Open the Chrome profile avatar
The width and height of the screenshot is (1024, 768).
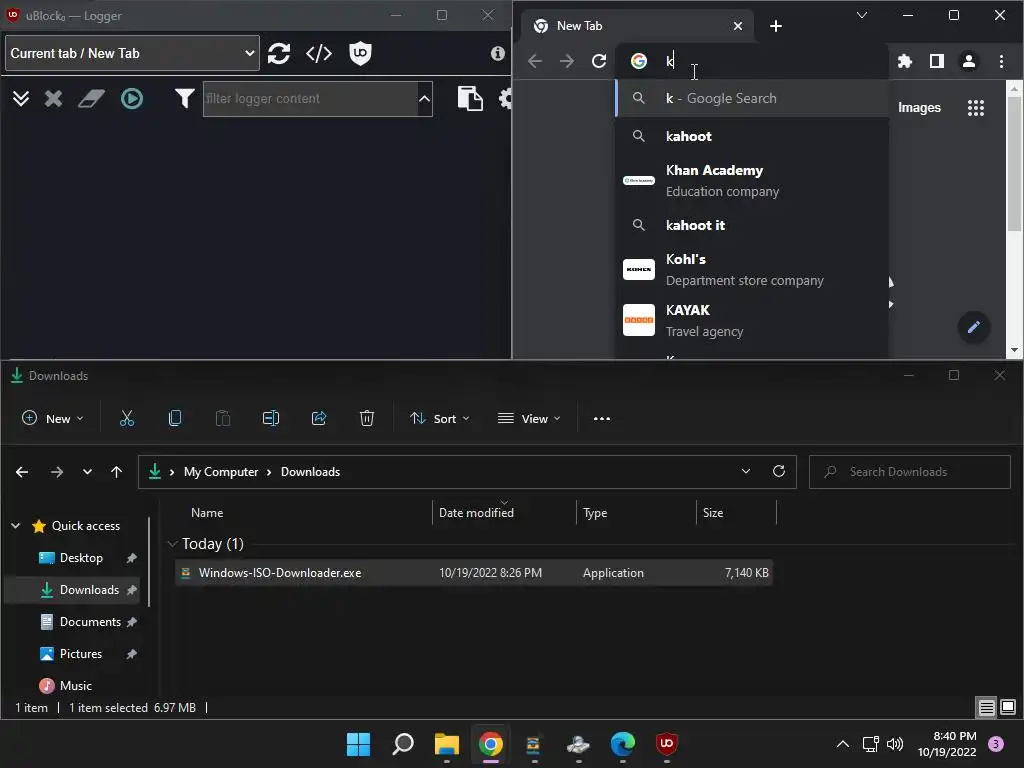click(968, 61)
